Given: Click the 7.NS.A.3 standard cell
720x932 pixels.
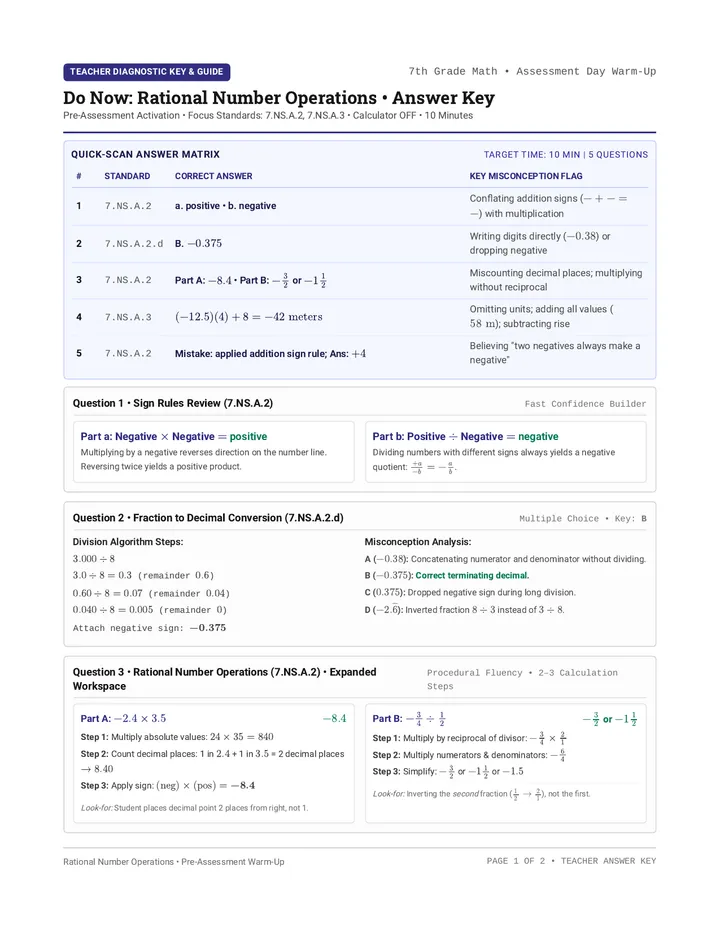Looking at the screenshot, I should (x=128, y=317).
